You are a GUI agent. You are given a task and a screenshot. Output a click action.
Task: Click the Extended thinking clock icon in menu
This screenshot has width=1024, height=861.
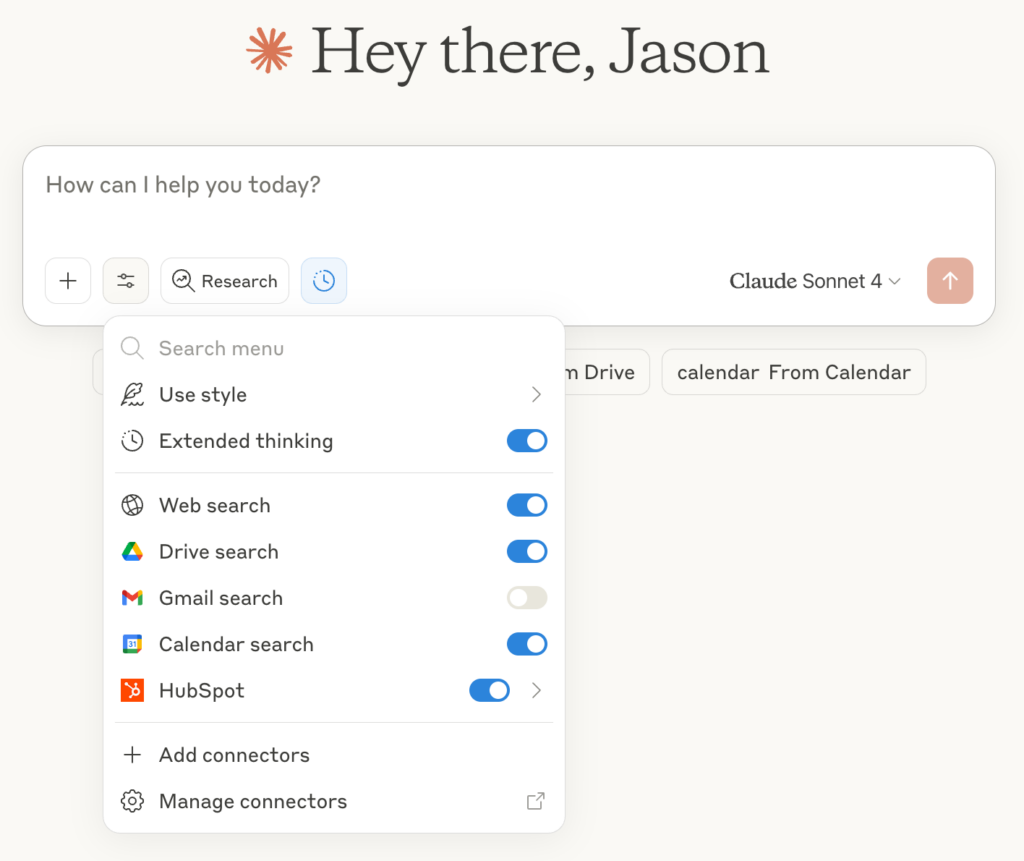pyautogui.click(x=132, y=441)
